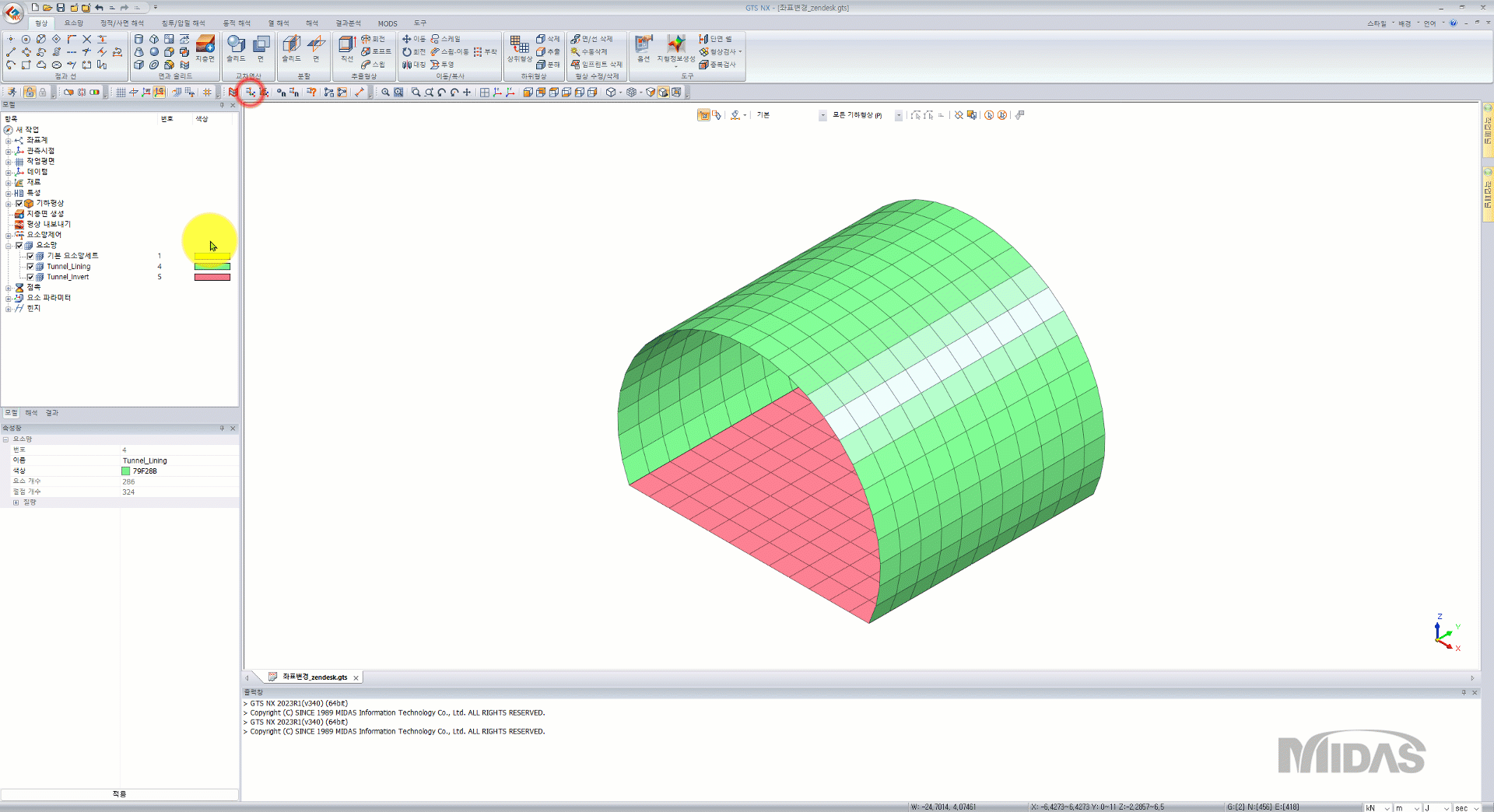Viewport: 1494px width, 812px height.
Task: Toggle the 기하형상 checkbox
Action: tap(19, 203)
